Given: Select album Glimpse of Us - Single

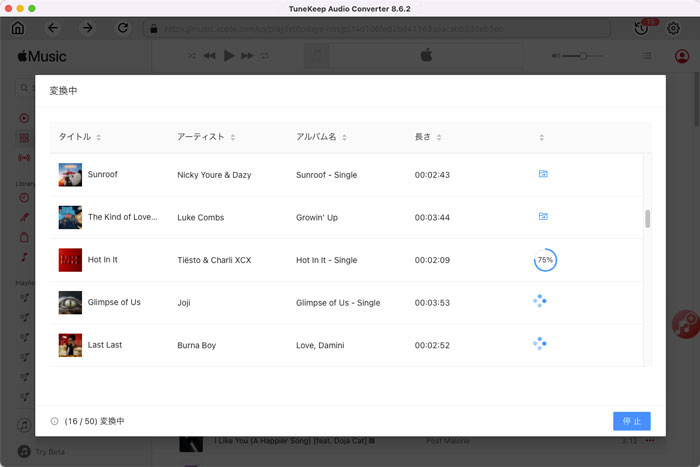Looking at the screenshot, I should [338, 303].
